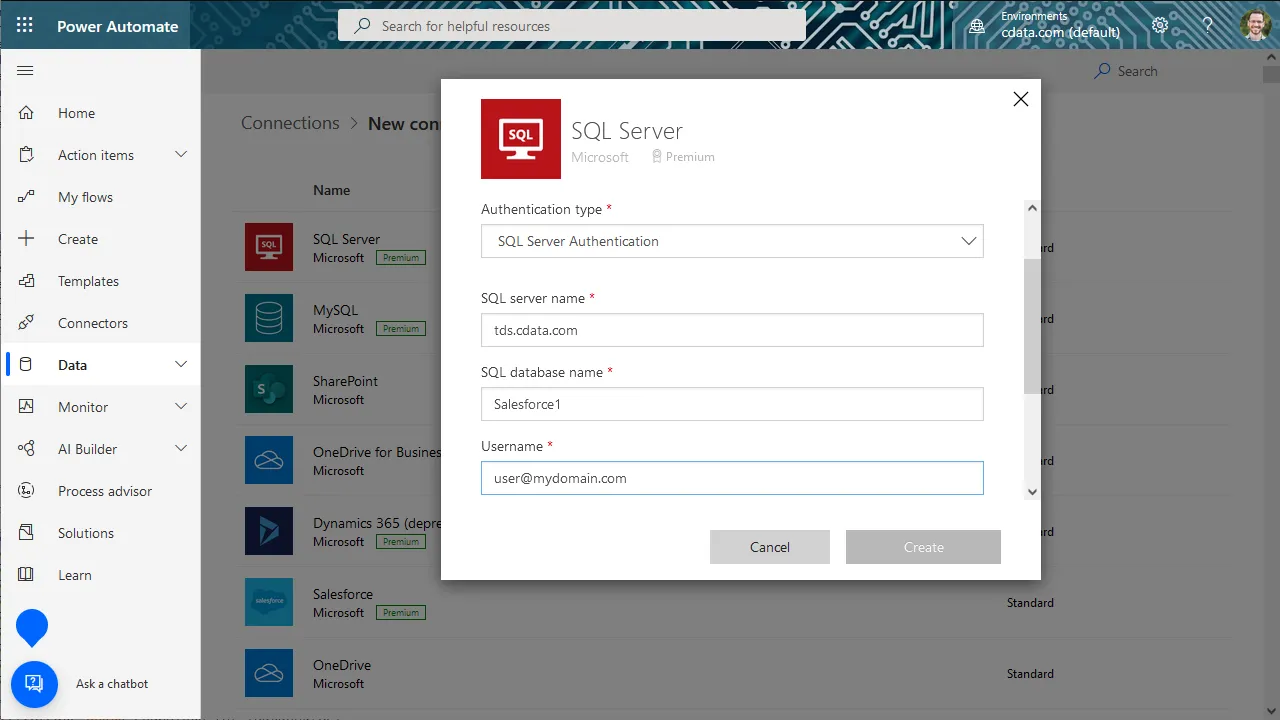Open the Connectors page
Screen dimensions: 1280x720
(x=93, y=323)
